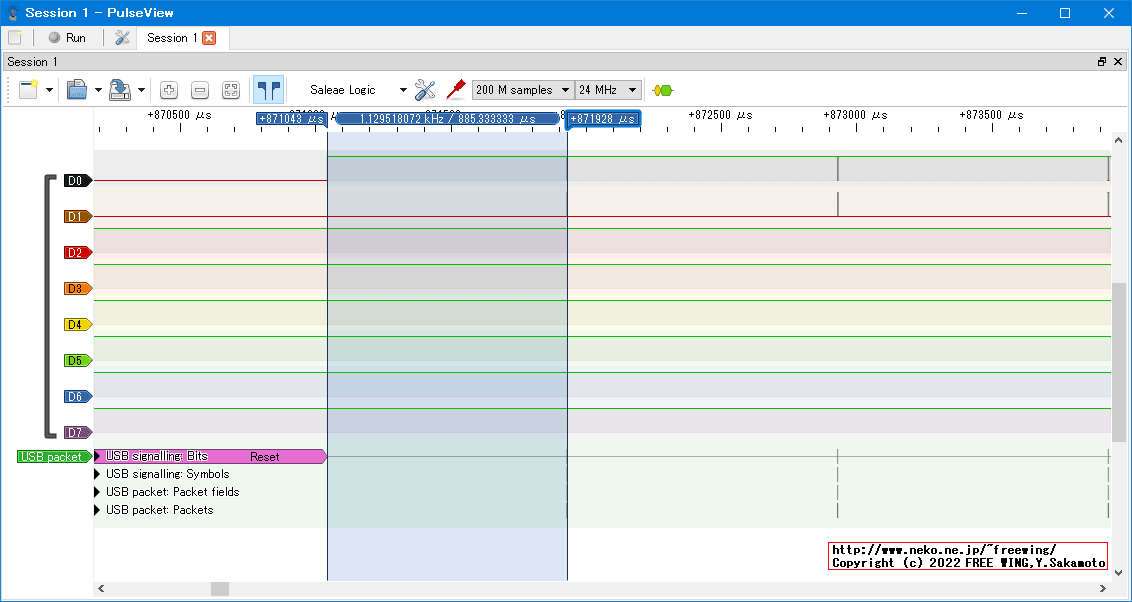Click the save capture icon
1132x602 pixels.
[119, 90]
